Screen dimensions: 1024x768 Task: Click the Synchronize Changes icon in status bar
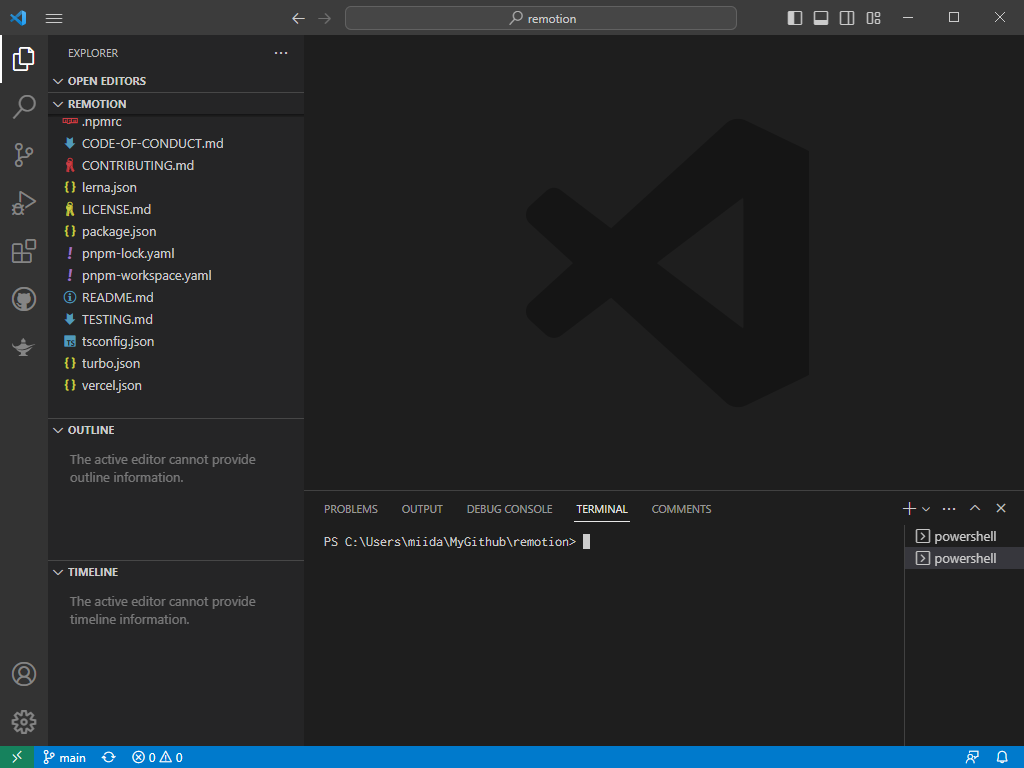tap(108, 758)
